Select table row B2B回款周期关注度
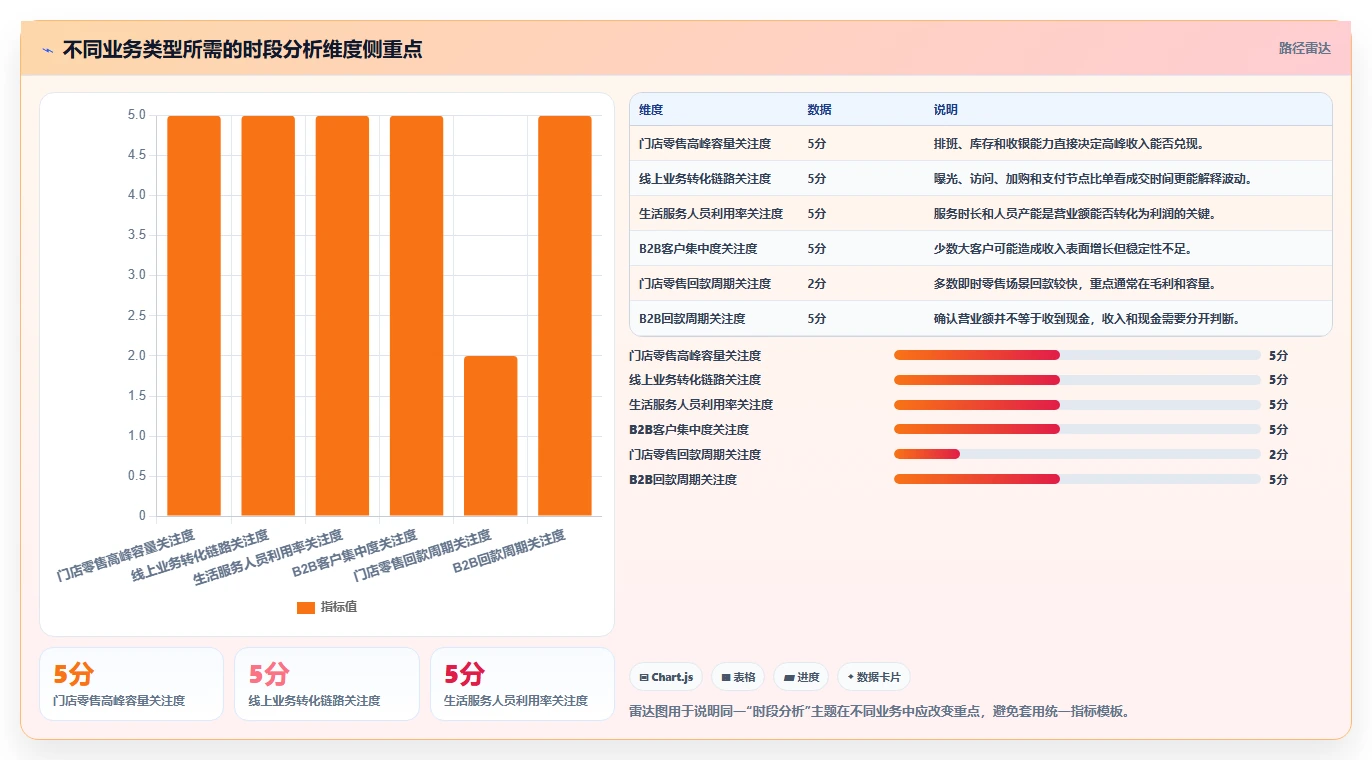 pos(980,319)
